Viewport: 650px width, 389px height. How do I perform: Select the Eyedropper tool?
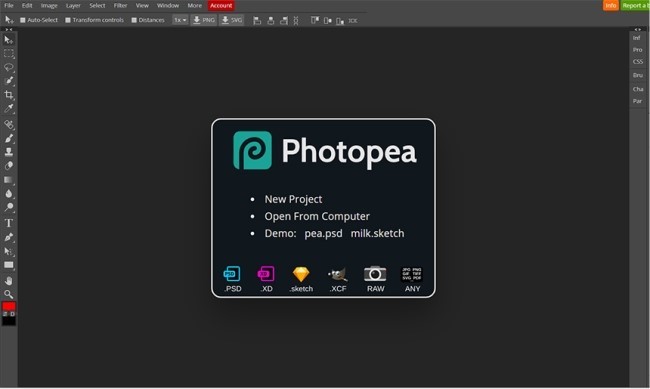[8, 109]
